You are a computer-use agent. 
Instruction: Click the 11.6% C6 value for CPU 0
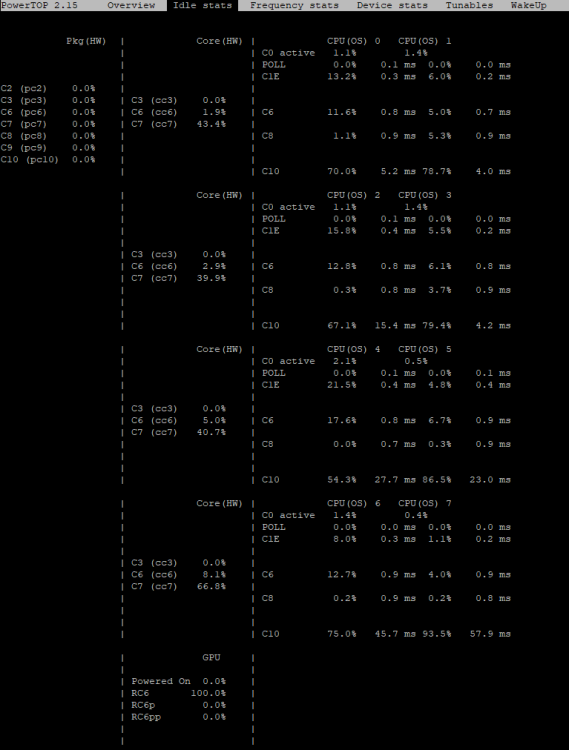pyautogui.click(x=342, y=112)
